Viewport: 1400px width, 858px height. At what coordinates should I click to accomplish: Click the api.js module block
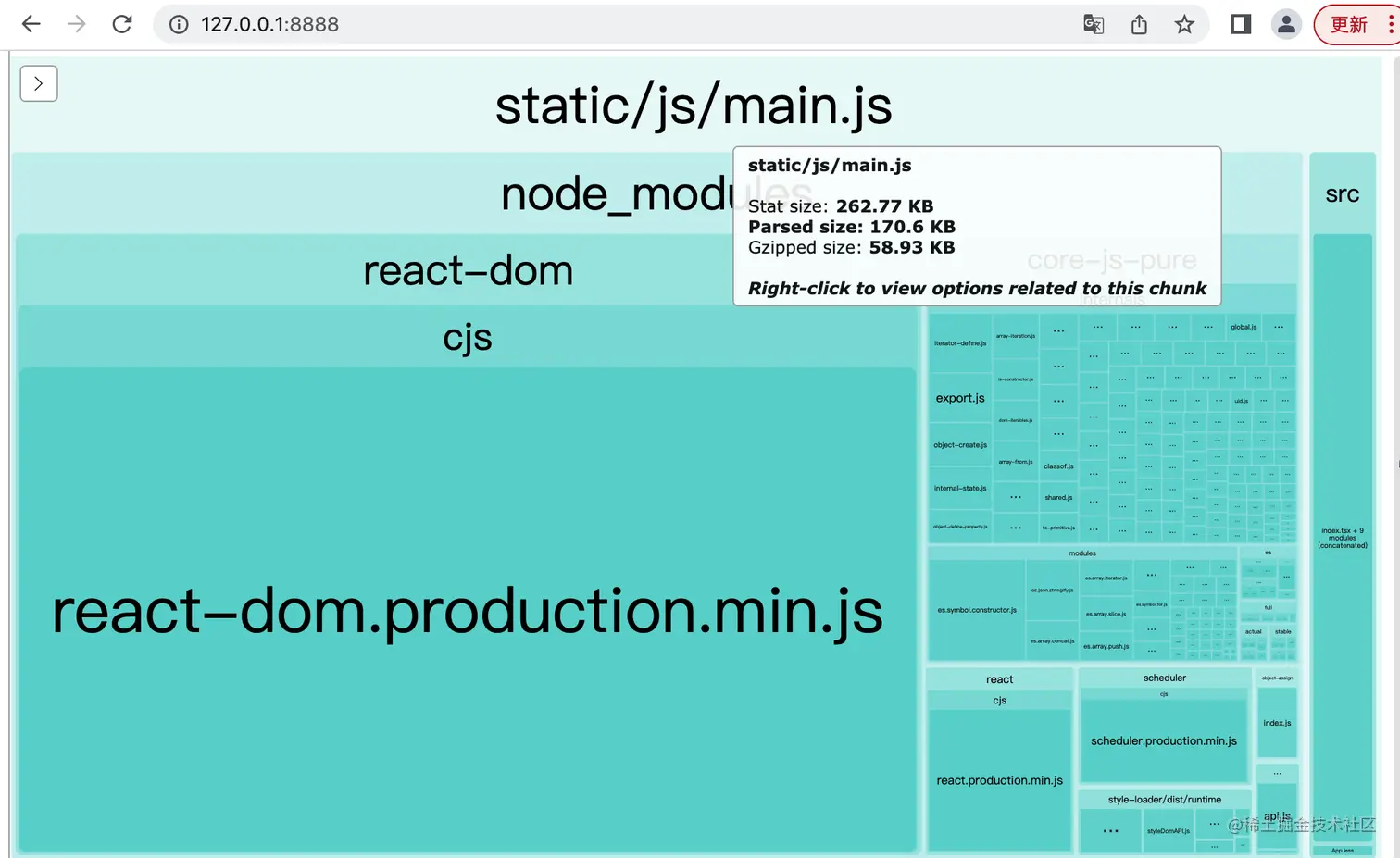click(x=1277, y=817)
